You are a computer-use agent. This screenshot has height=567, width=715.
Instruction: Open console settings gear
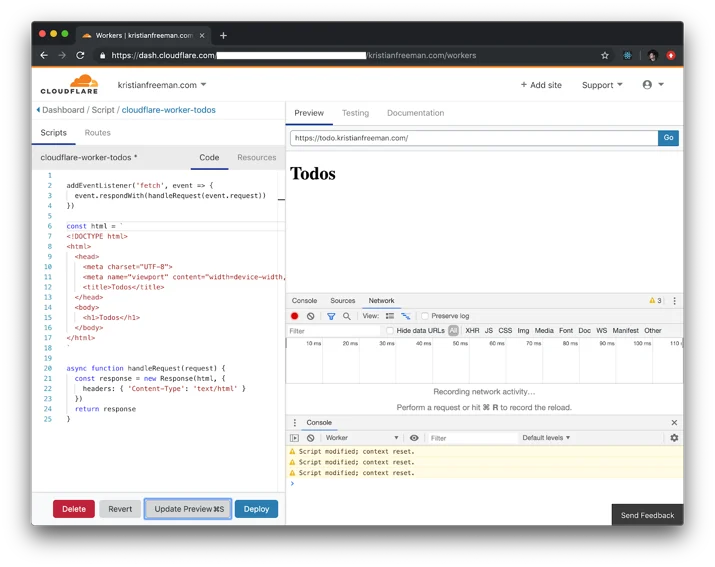[x=674, y=438]
